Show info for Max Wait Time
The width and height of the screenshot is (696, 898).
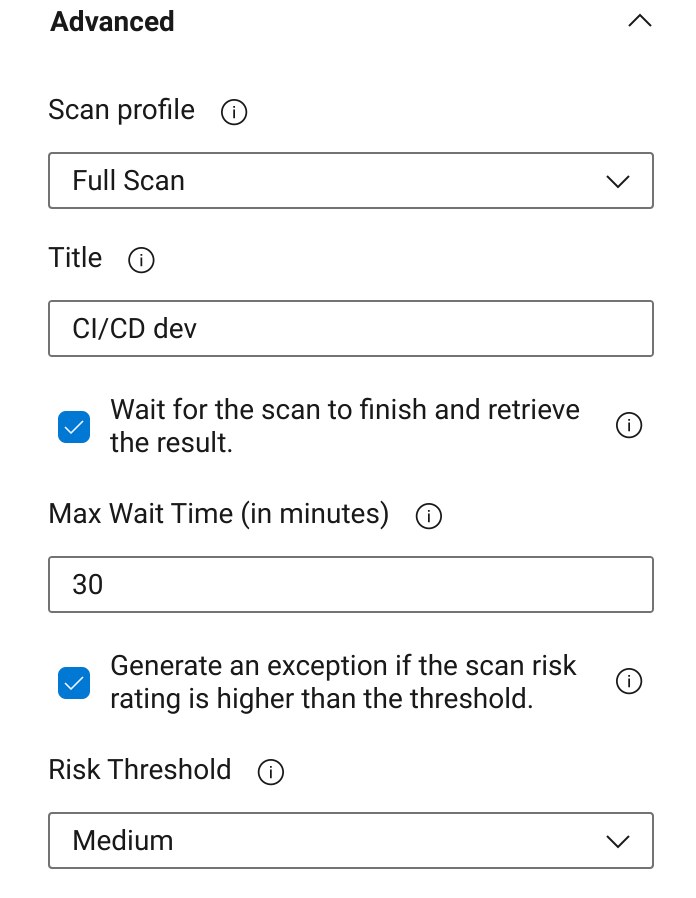pyautogui.click(x=428, y=517)
